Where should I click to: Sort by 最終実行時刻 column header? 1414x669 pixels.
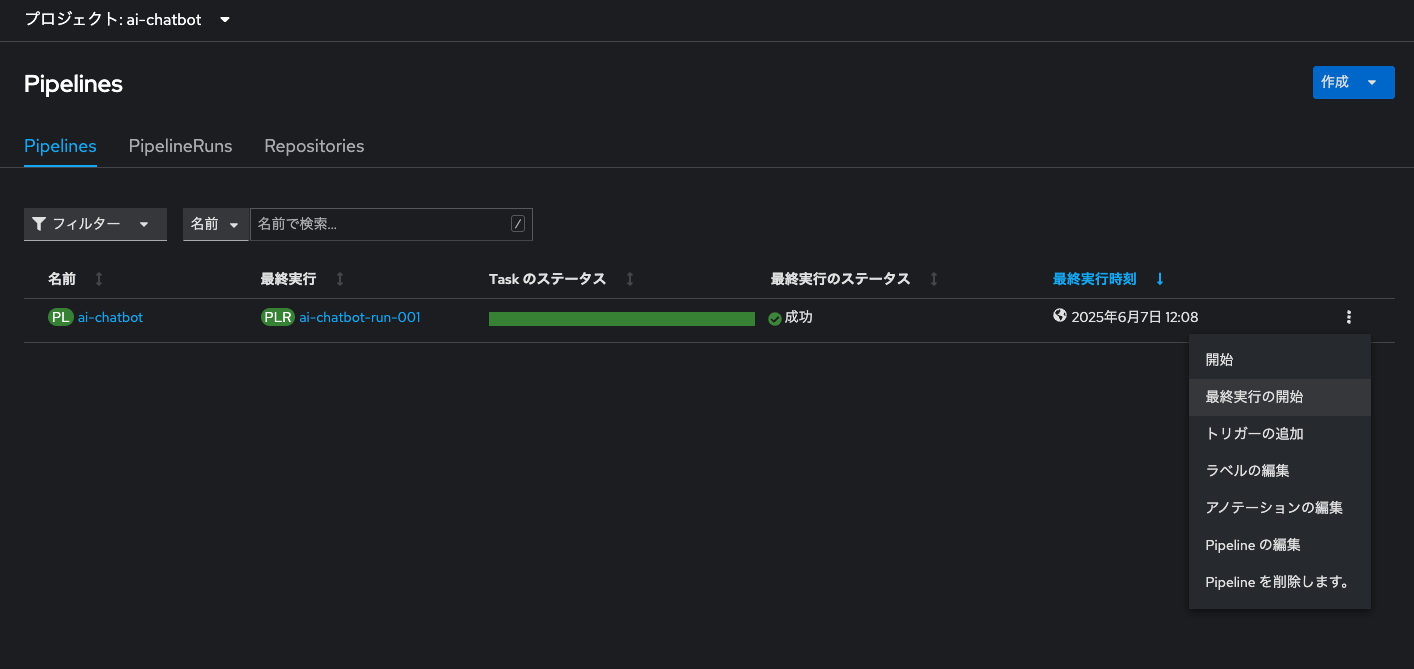[1094, 279]
